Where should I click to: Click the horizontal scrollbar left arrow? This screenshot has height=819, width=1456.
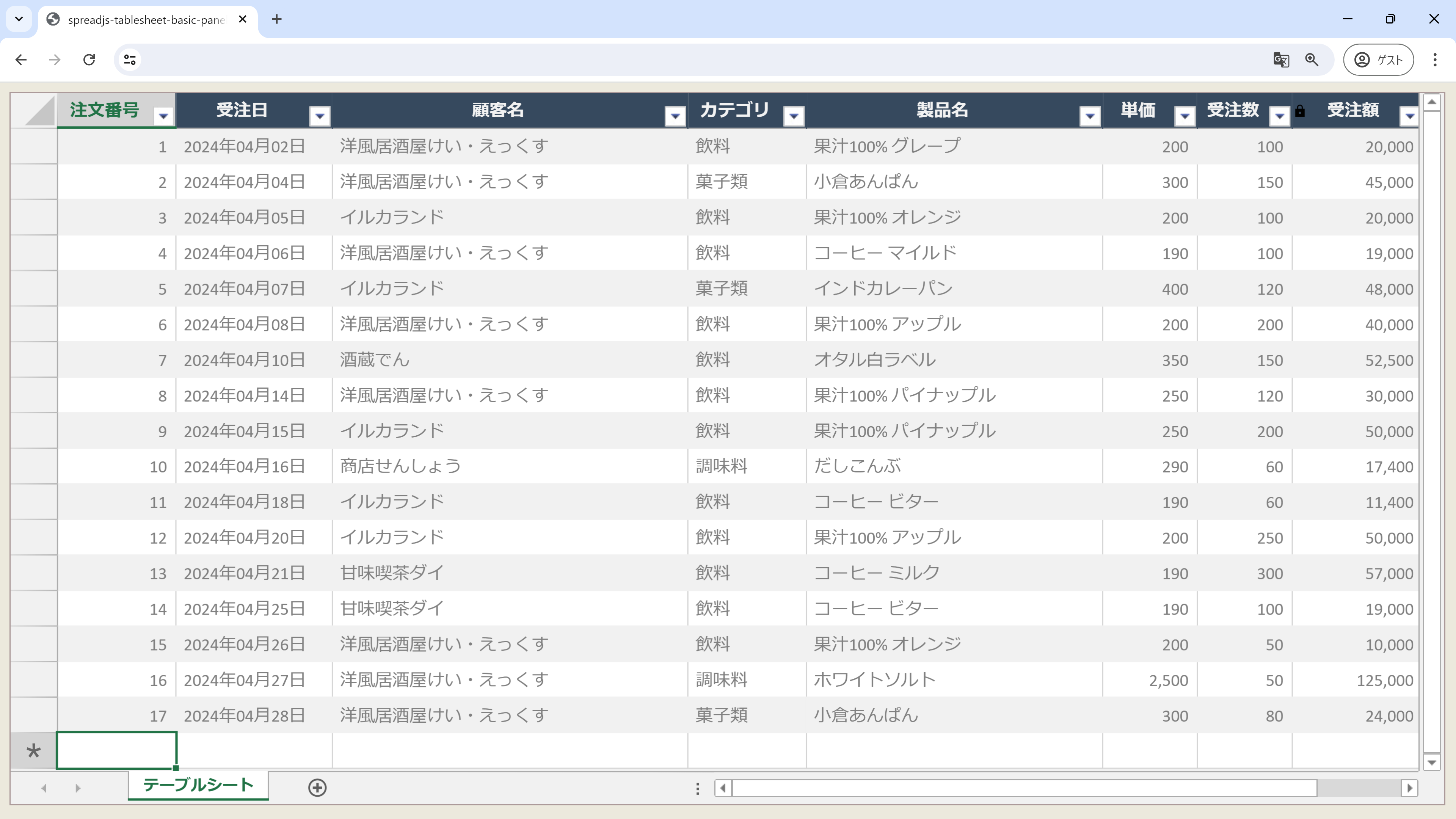(723, 788)
